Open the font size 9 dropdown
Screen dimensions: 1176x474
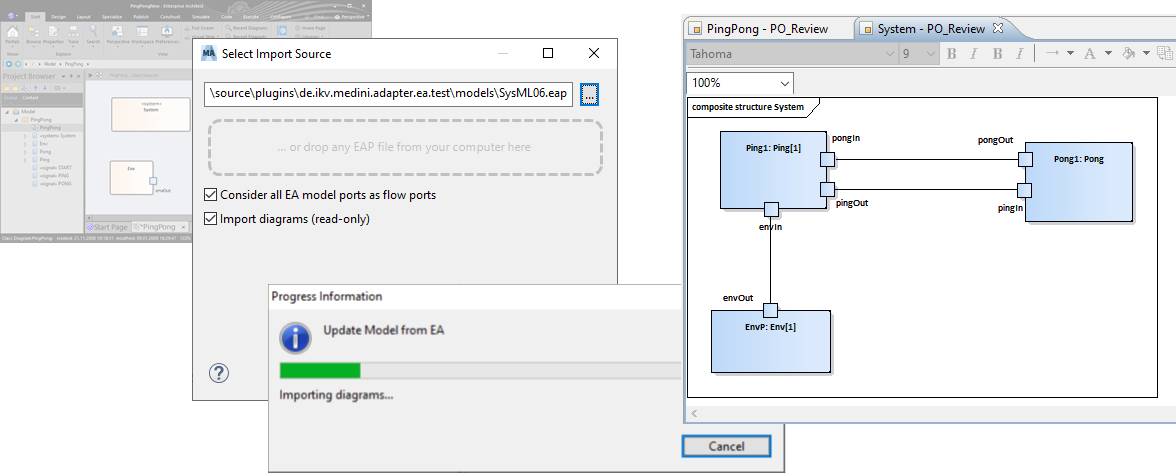pyautogui.click(x=917, y=54)
